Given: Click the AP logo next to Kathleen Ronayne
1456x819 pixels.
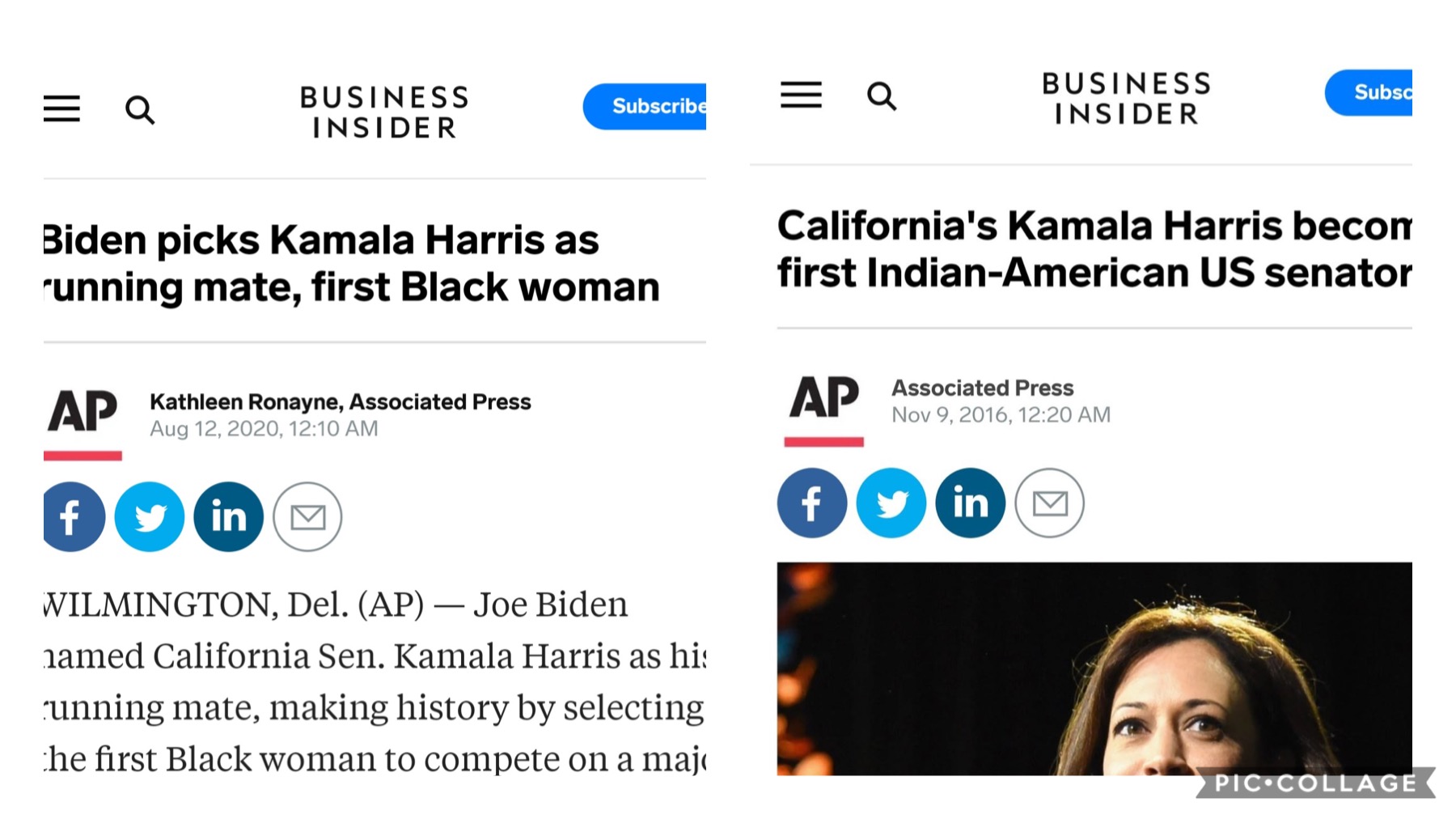Looking at the screenshot, I should [83, 412].
